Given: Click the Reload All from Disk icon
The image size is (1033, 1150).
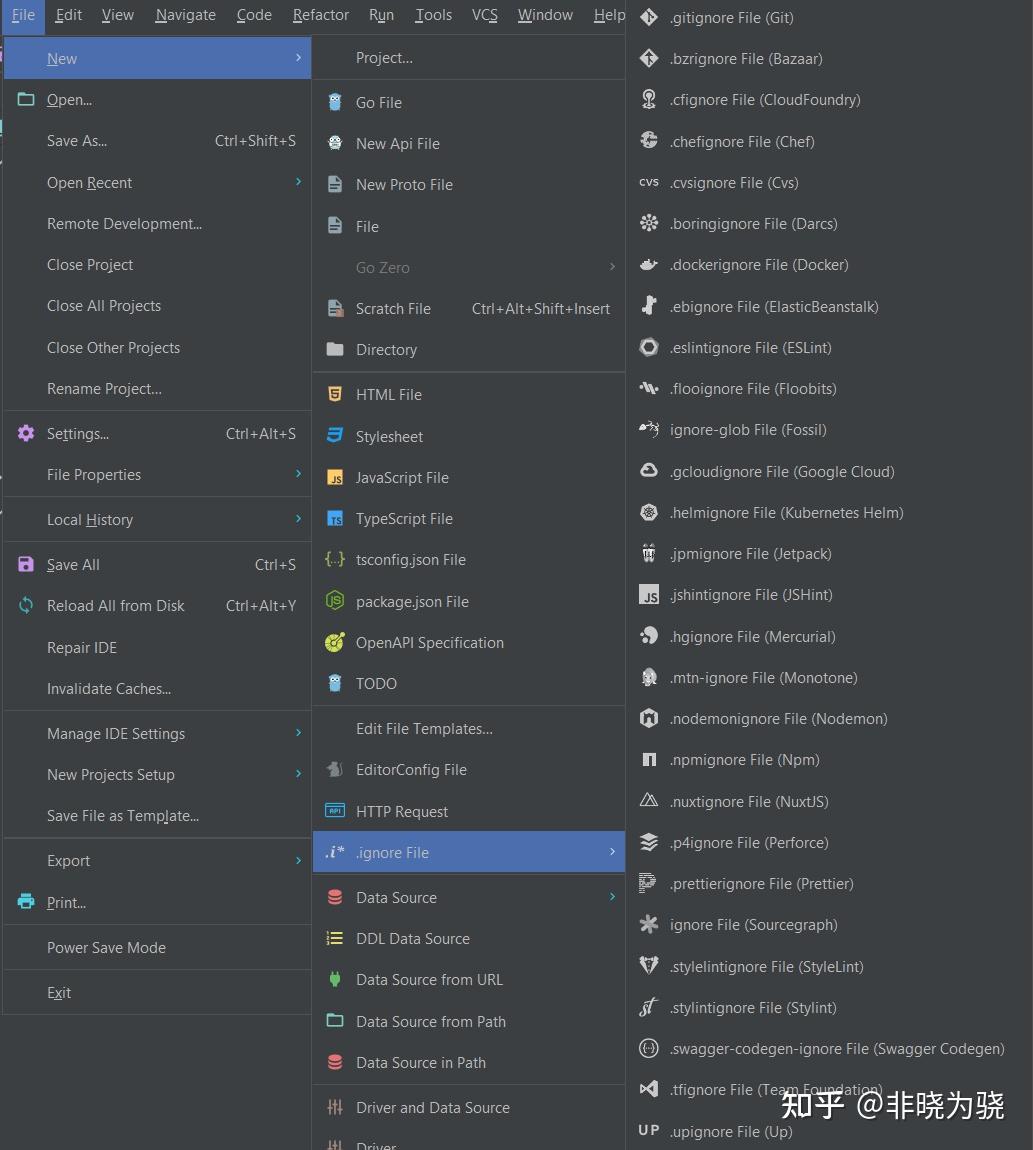Looking at the screenshot, I should 26,605.
